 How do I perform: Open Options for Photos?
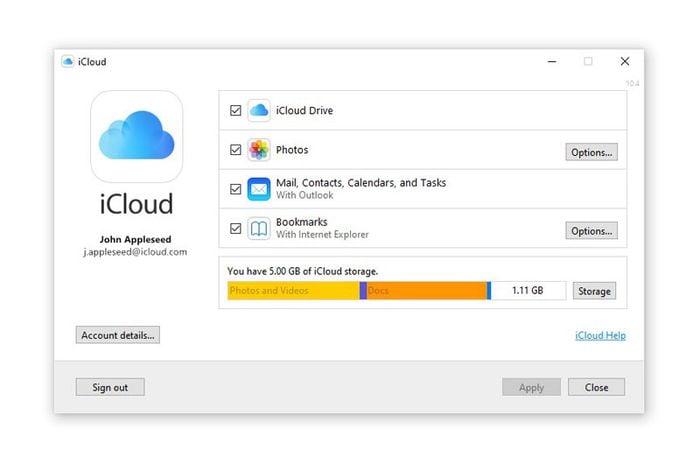(x=592, y=152)
